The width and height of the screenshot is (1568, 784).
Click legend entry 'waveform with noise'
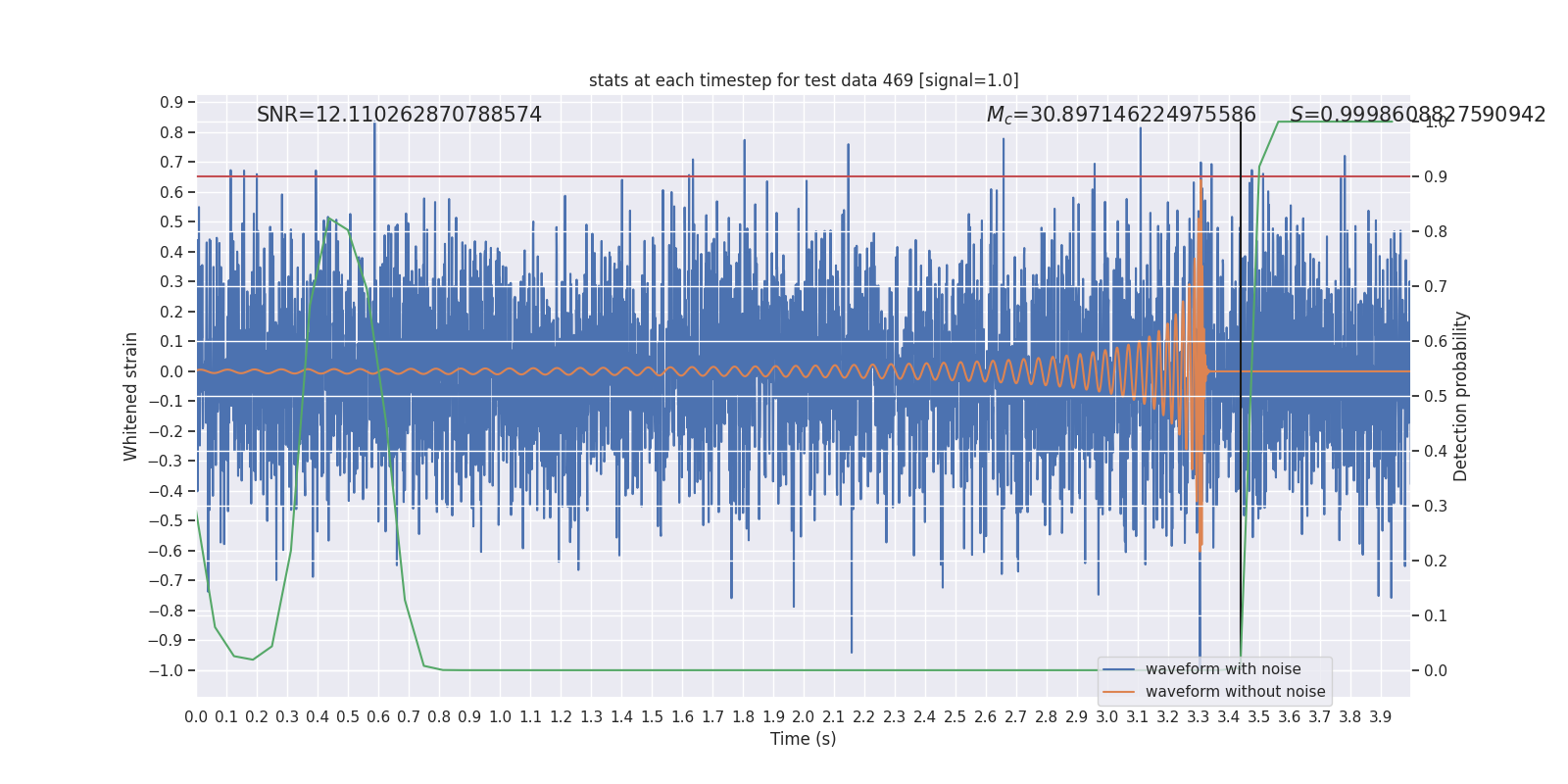point(1223,669)
